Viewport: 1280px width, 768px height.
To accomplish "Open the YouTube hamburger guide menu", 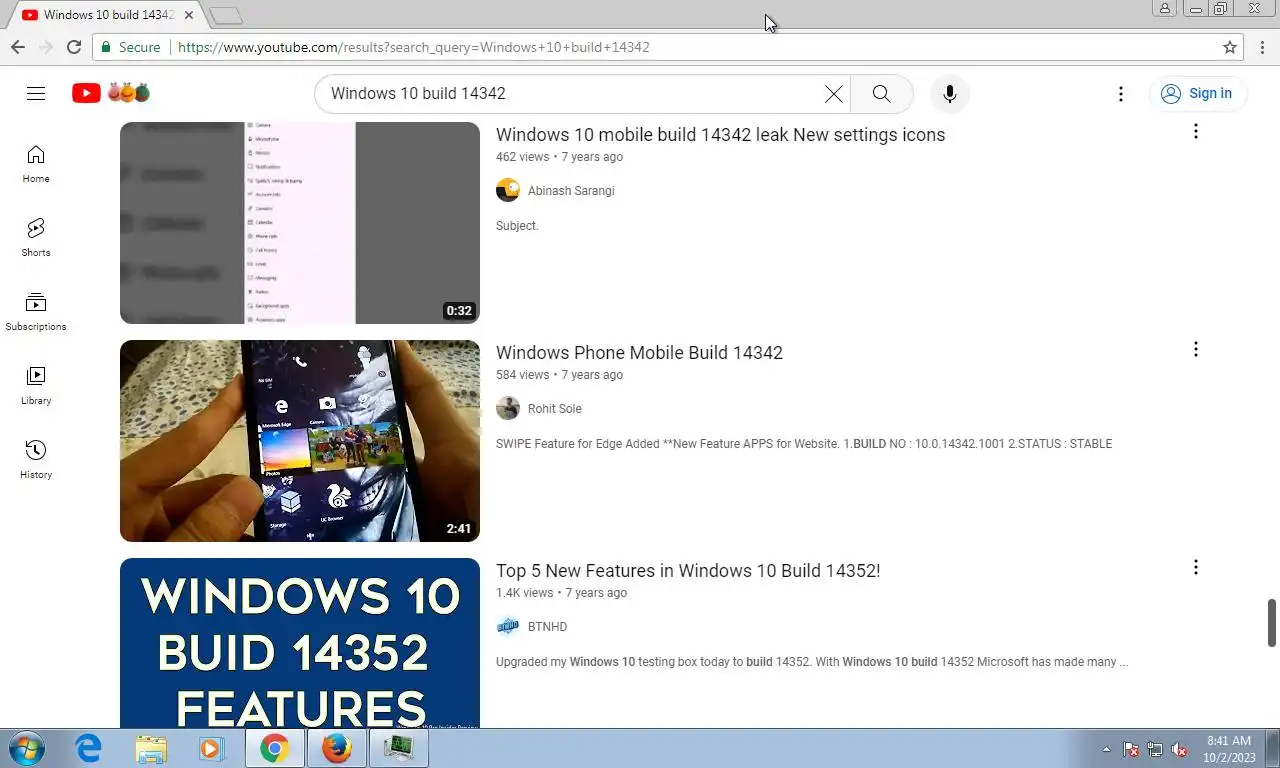I will pos(36,93).
